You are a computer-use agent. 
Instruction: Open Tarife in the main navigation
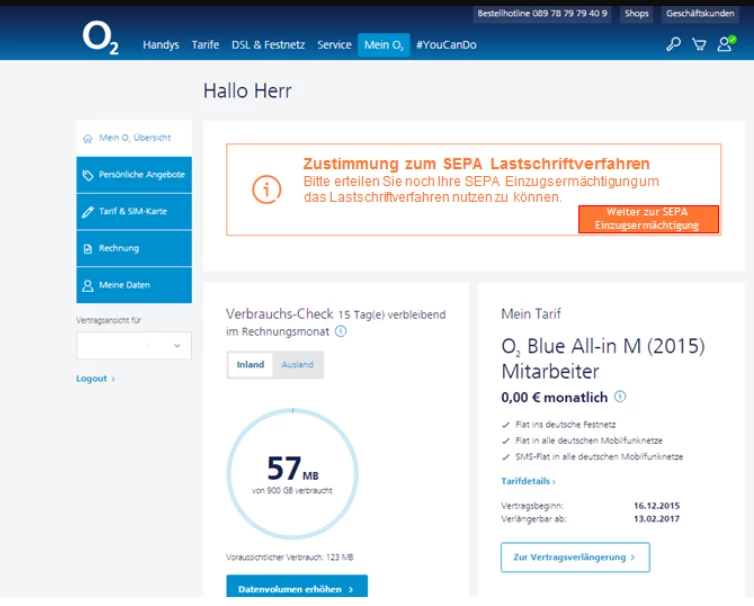(x=205, y=45)
